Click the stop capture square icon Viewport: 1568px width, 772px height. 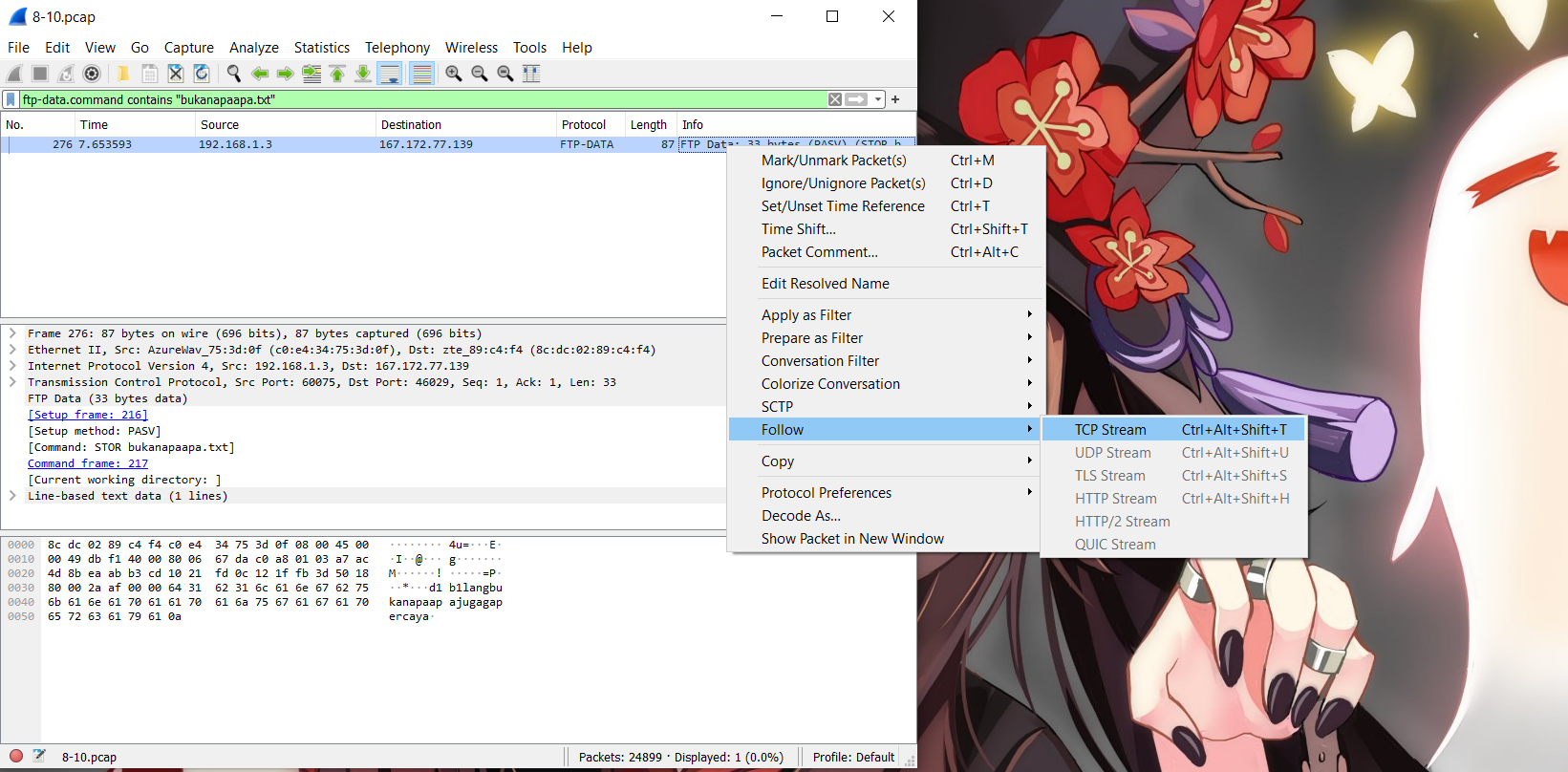point(40,74)
